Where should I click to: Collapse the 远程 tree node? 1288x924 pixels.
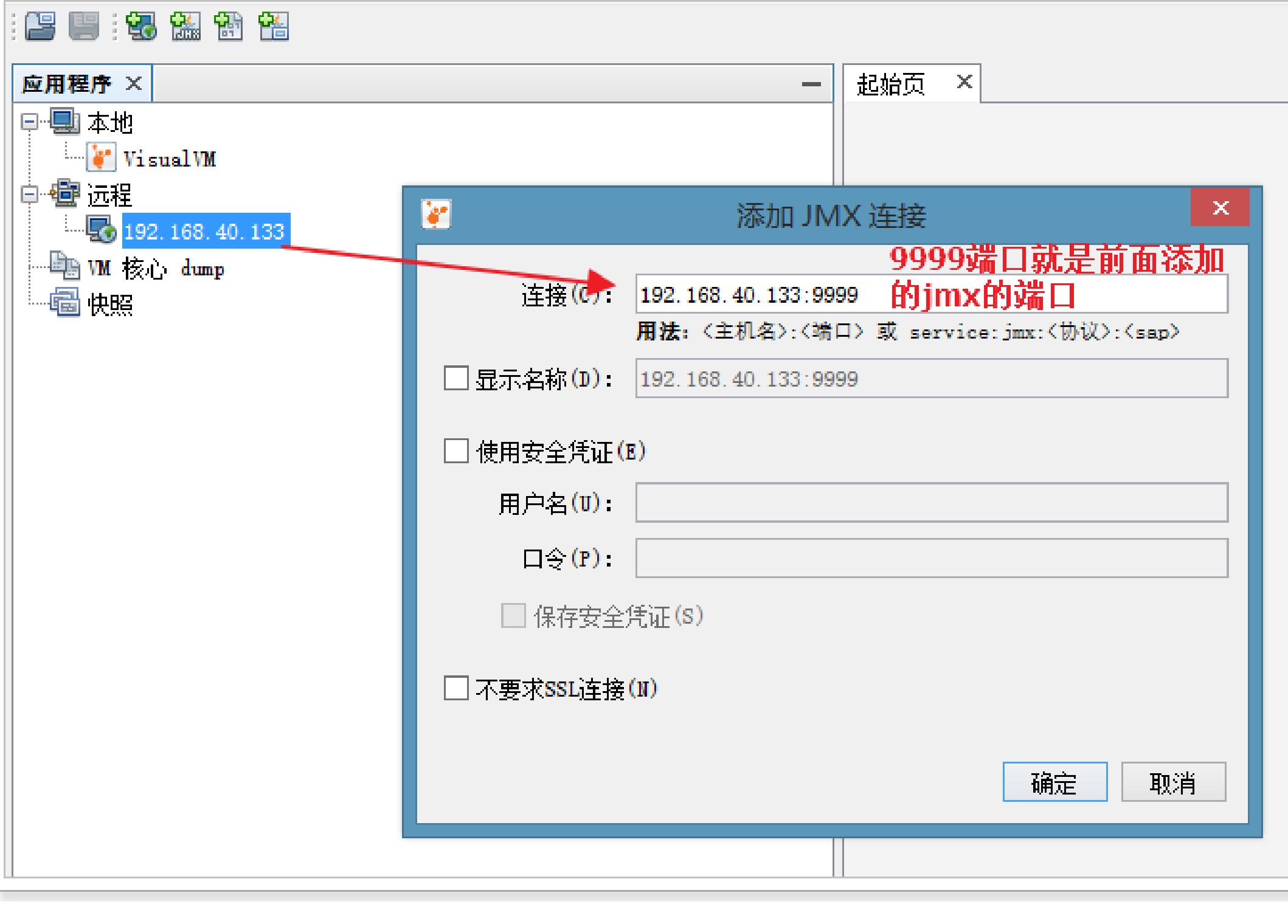click(29, 195)
